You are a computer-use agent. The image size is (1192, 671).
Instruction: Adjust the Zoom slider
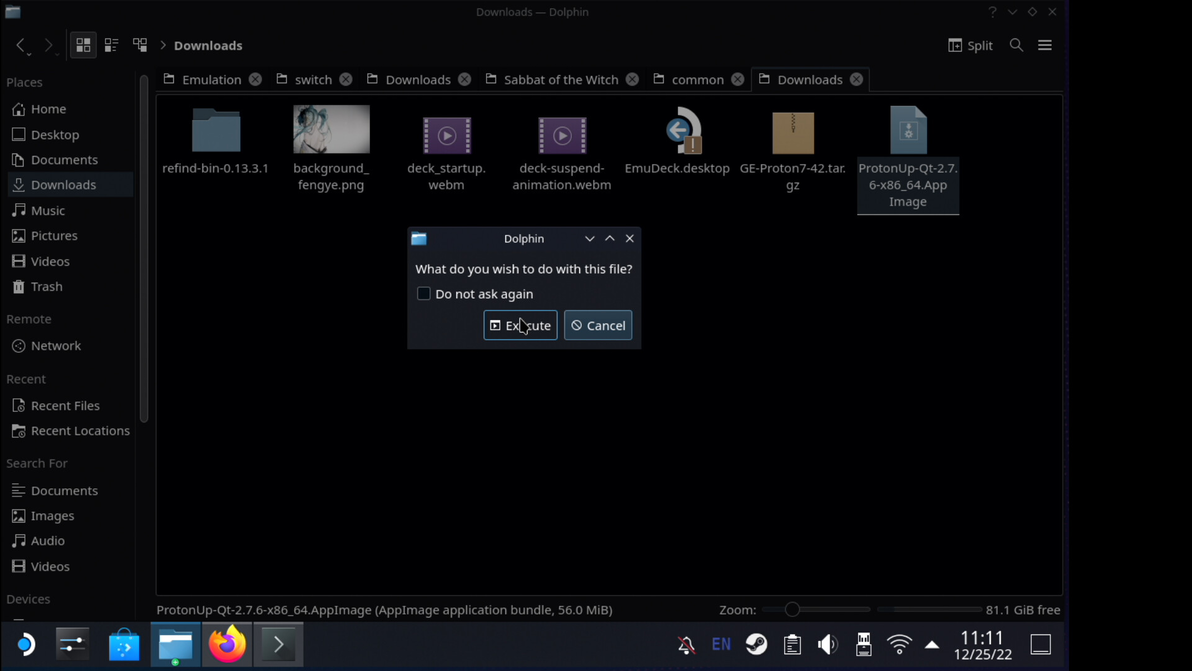817,609
